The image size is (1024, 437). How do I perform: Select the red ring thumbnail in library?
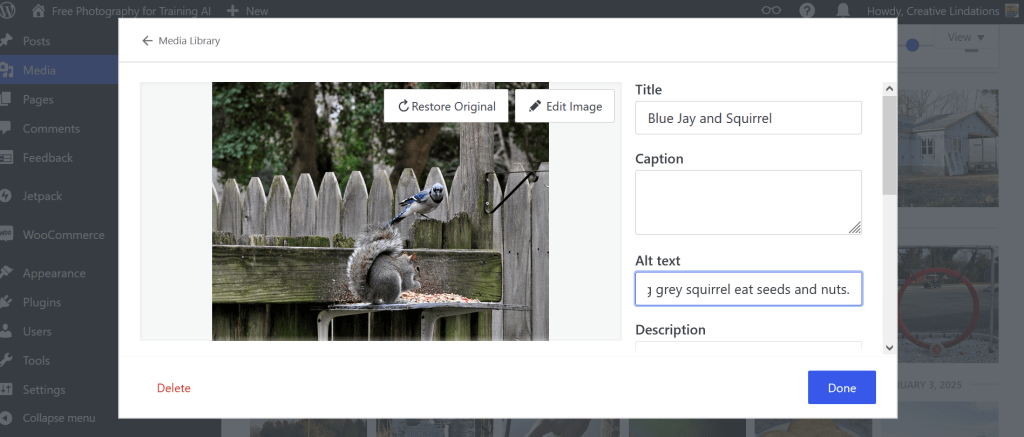948,304
